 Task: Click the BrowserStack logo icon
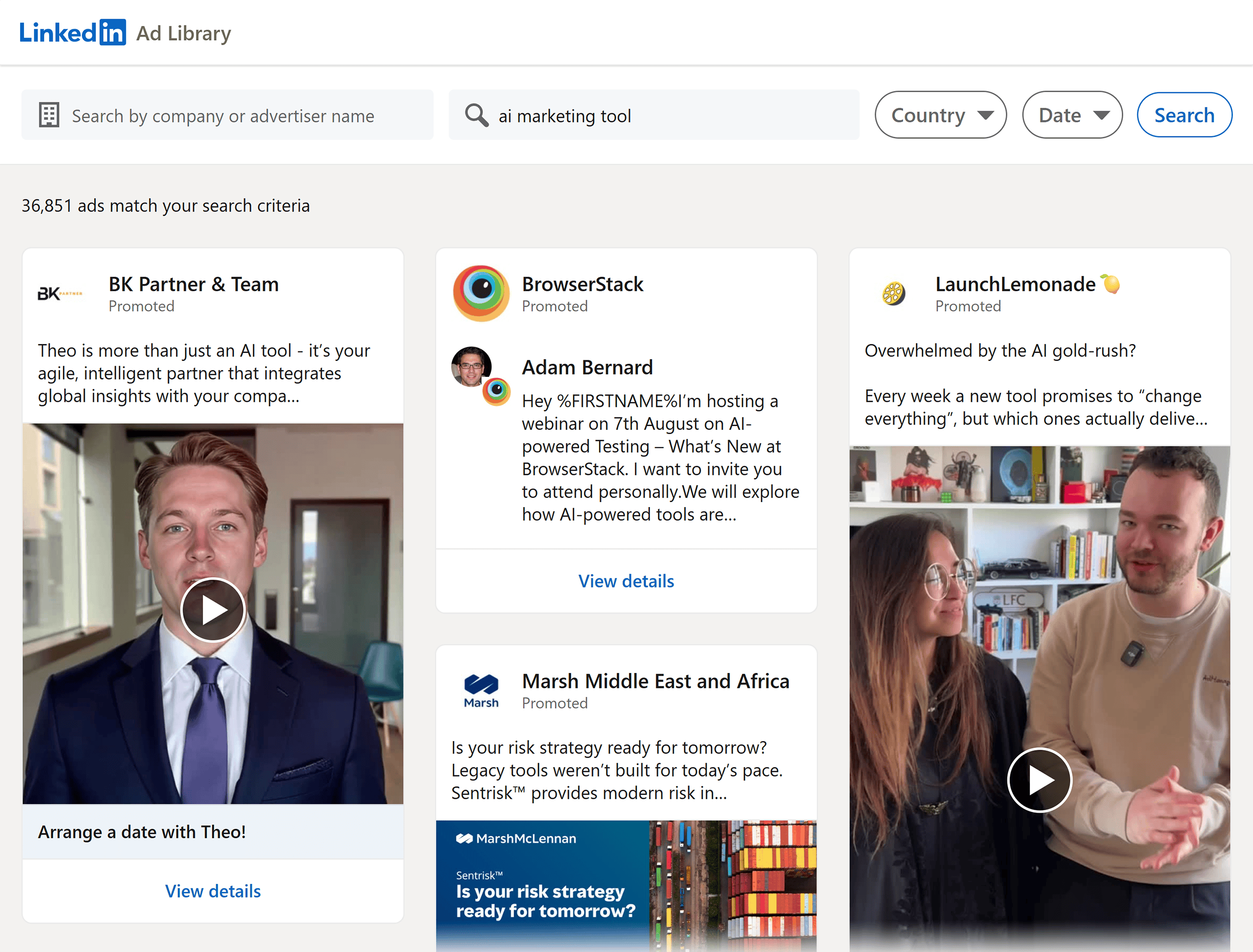point(481,294)
